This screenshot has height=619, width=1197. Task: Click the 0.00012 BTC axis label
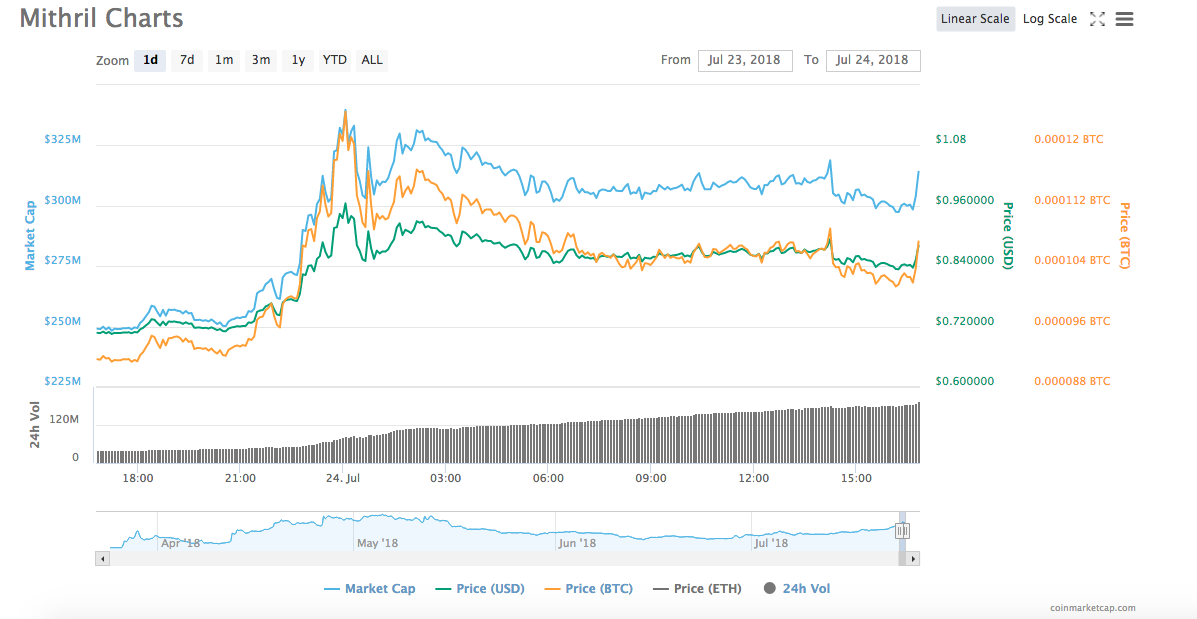1069,140
